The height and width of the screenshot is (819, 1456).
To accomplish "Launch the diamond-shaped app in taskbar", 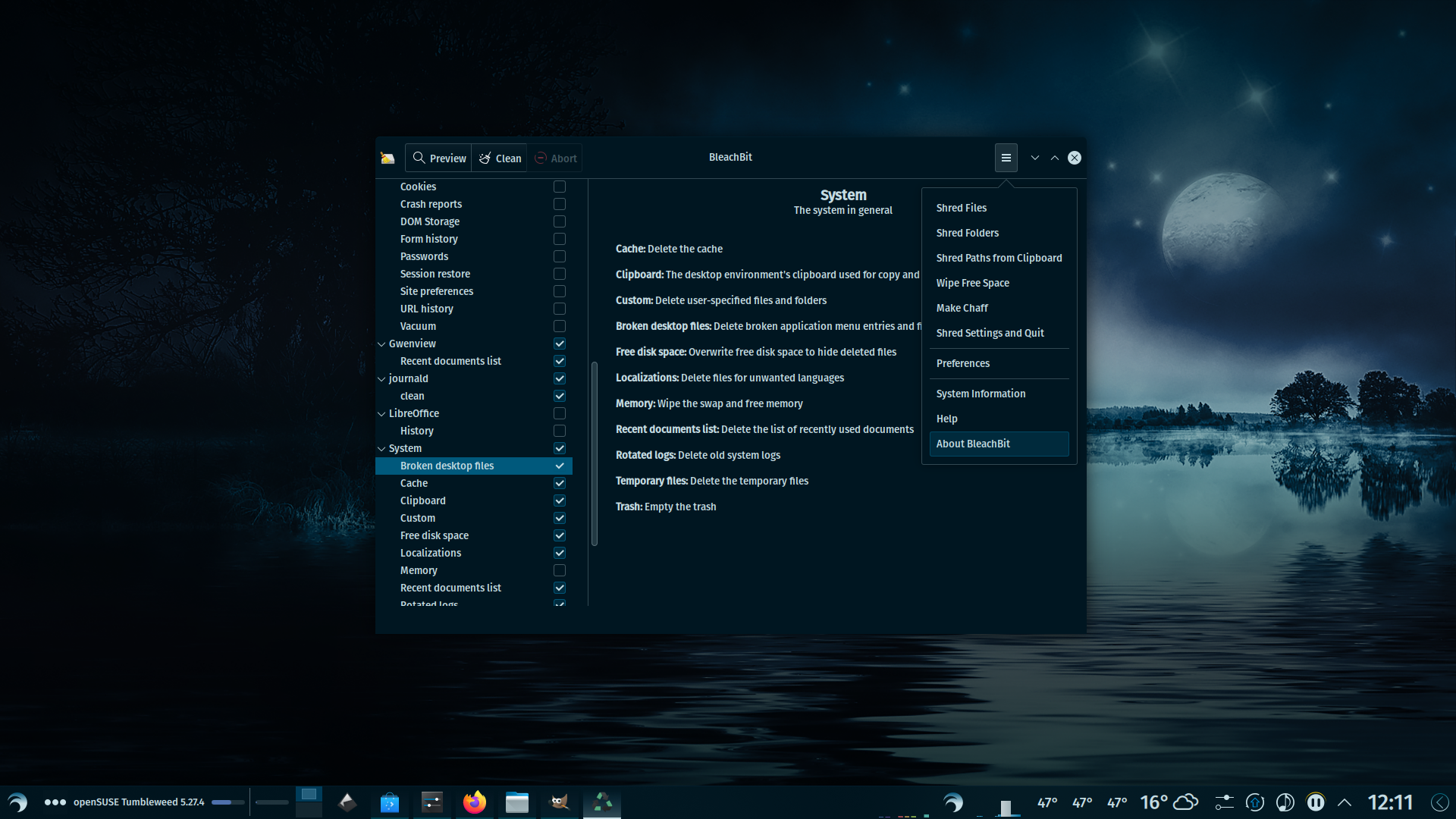I will (347, 802).
